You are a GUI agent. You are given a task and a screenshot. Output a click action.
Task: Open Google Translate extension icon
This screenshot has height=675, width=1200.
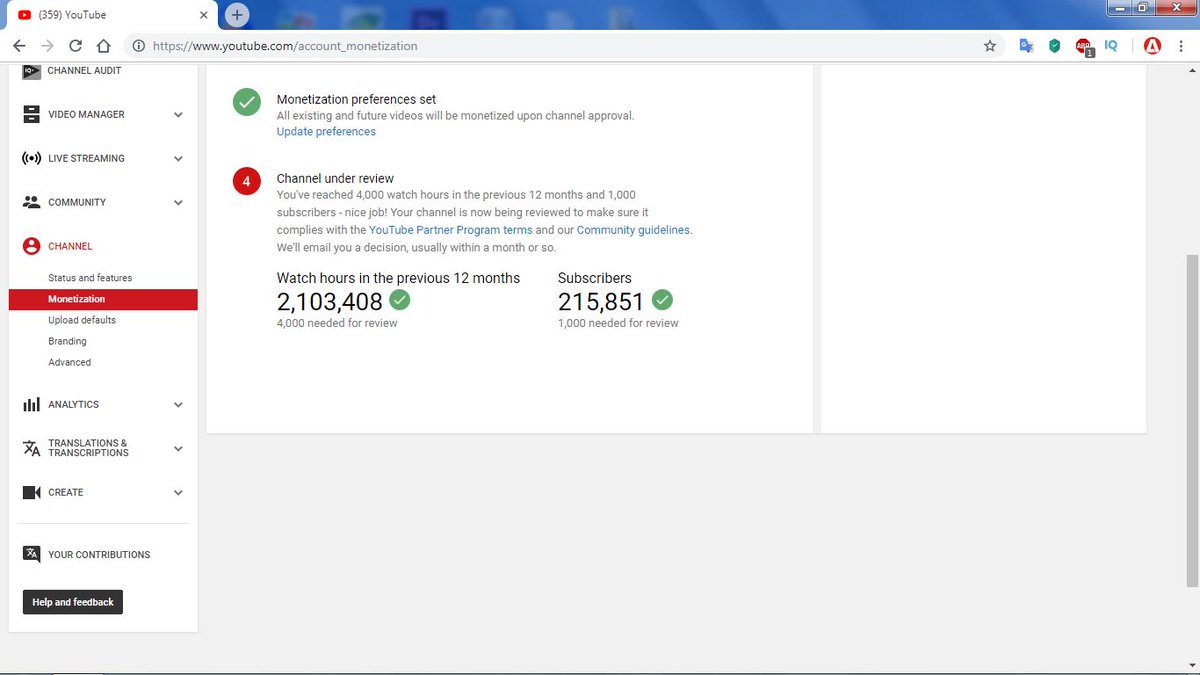(1026, 46)
